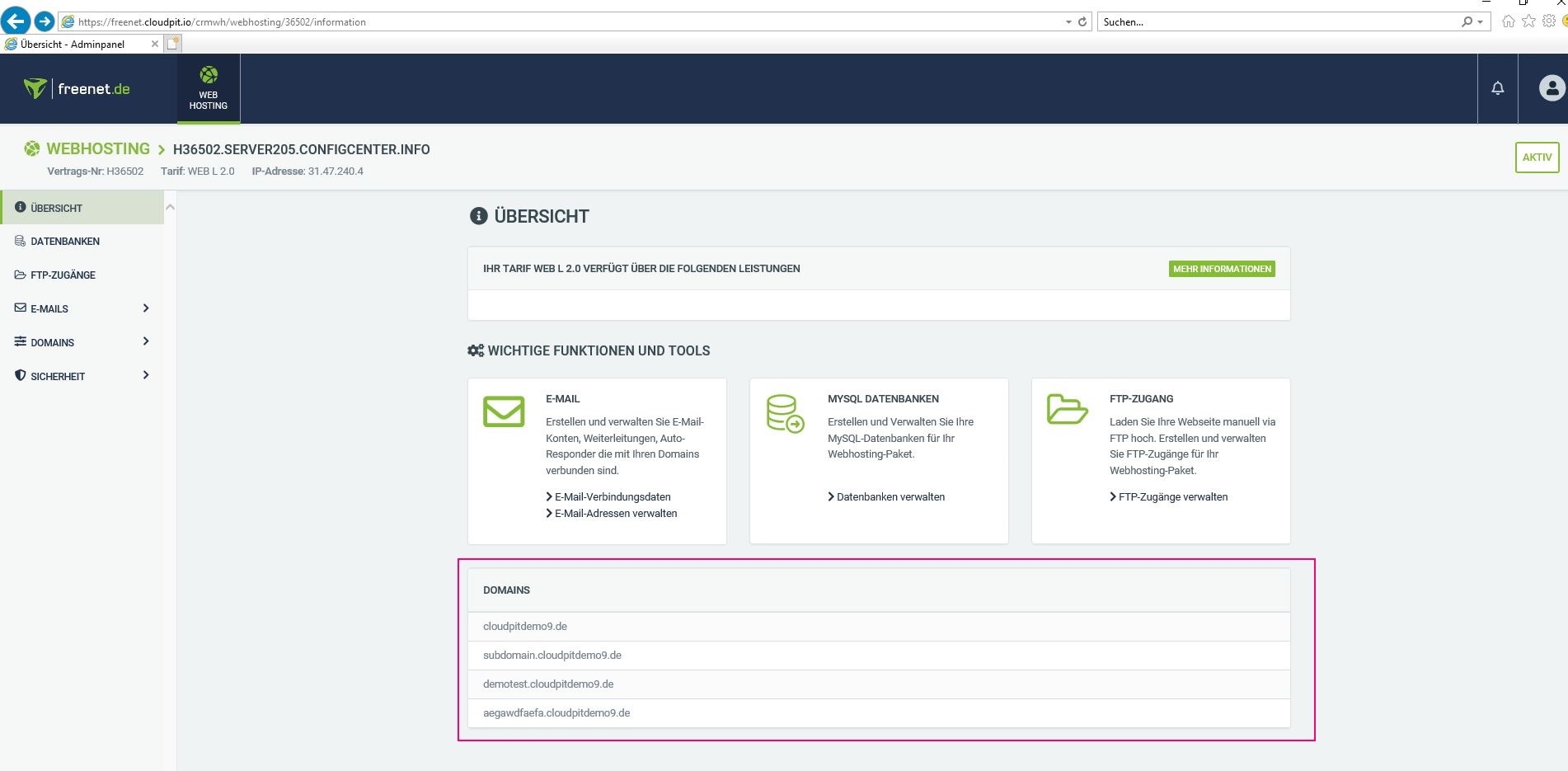
Task: Expand the Domains sidebar menu
Action: tap(52, 342)
